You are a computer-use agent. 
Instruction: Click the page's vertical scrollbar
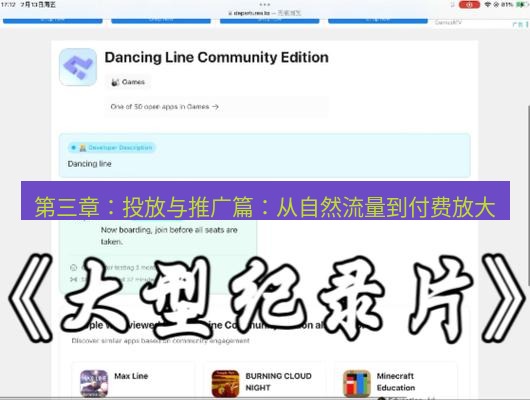tap(528, 196)
